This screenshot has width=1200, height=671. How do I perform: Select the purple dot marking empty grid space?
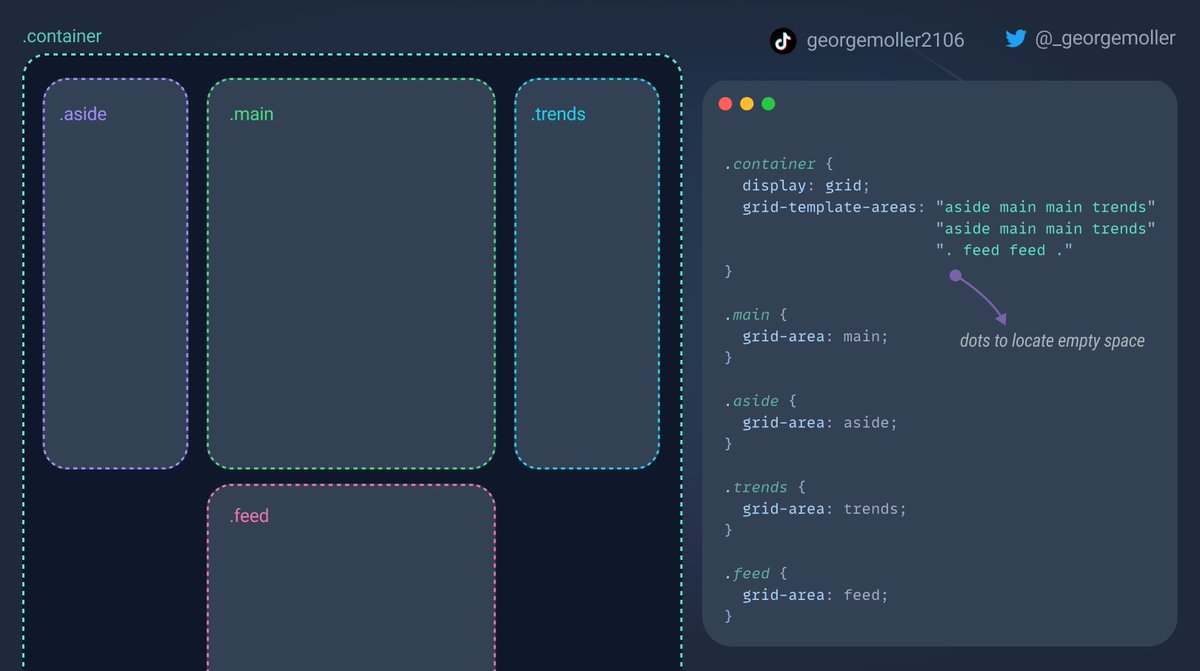coord(956,277)
